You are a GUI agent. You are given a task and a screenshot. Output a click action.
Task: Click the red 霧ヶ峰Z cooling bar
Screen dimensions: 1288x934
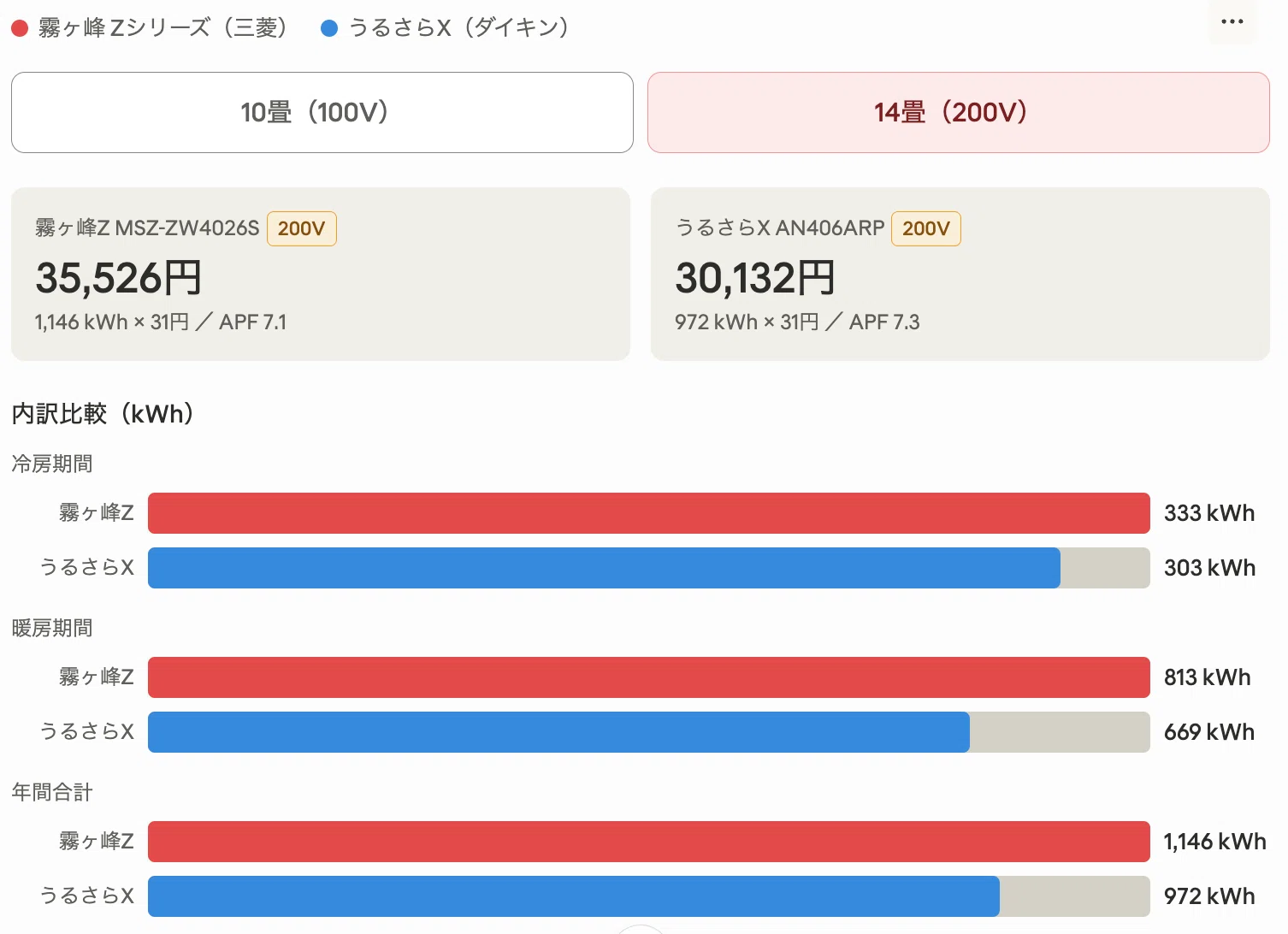(x=649, y=513)
